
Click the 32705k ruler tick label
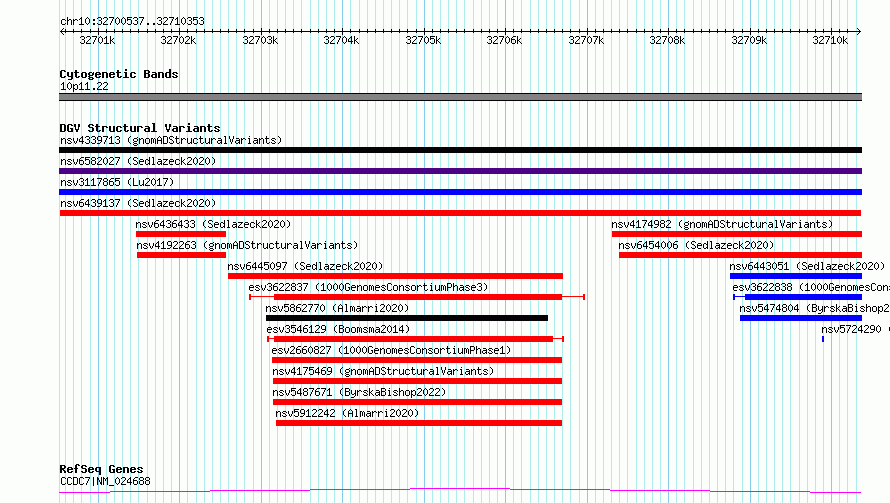[423, 40]
